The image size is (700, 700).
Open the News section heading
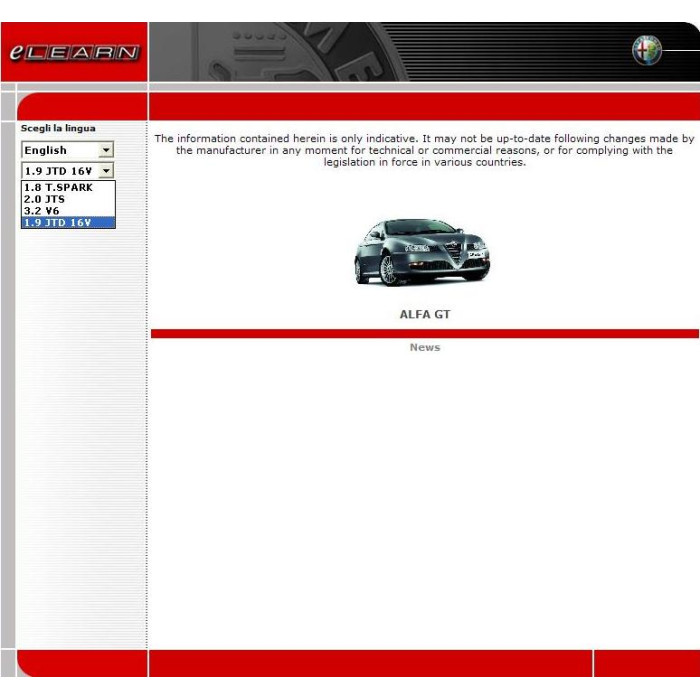coord(425,347)
